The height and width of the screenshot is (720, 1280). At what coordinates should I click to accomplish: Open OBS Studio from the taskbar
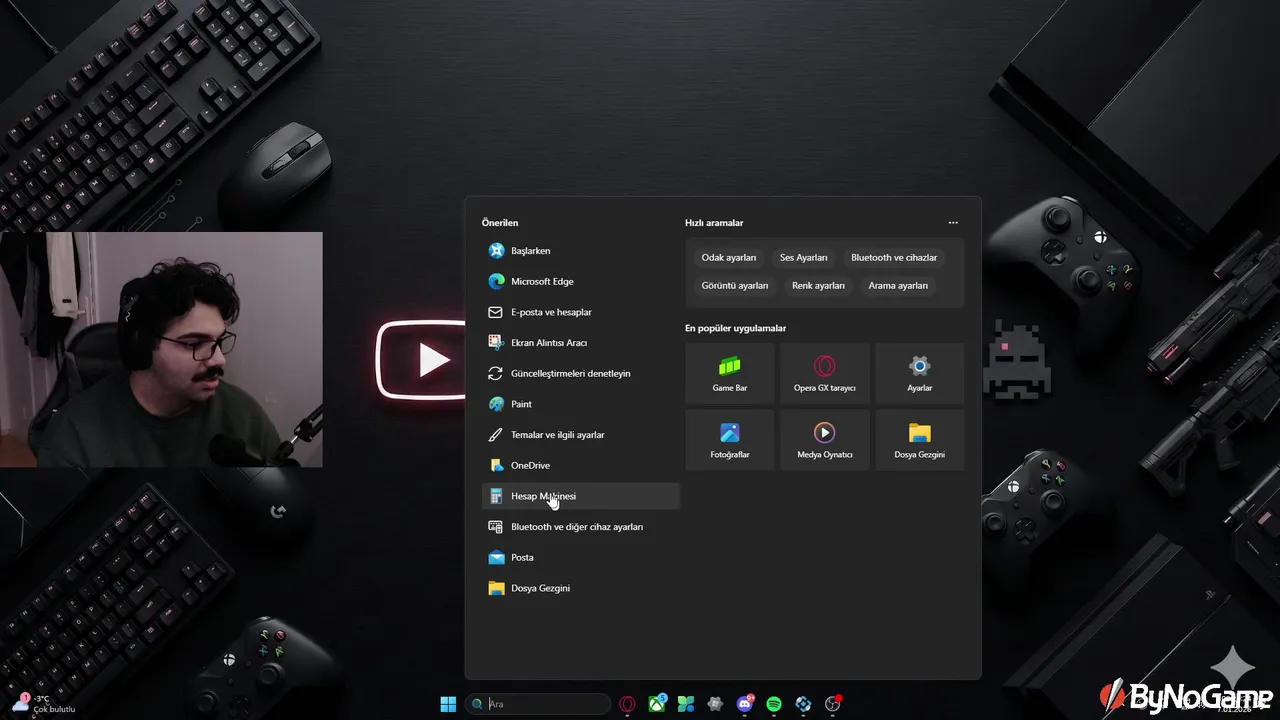point(832,704)
